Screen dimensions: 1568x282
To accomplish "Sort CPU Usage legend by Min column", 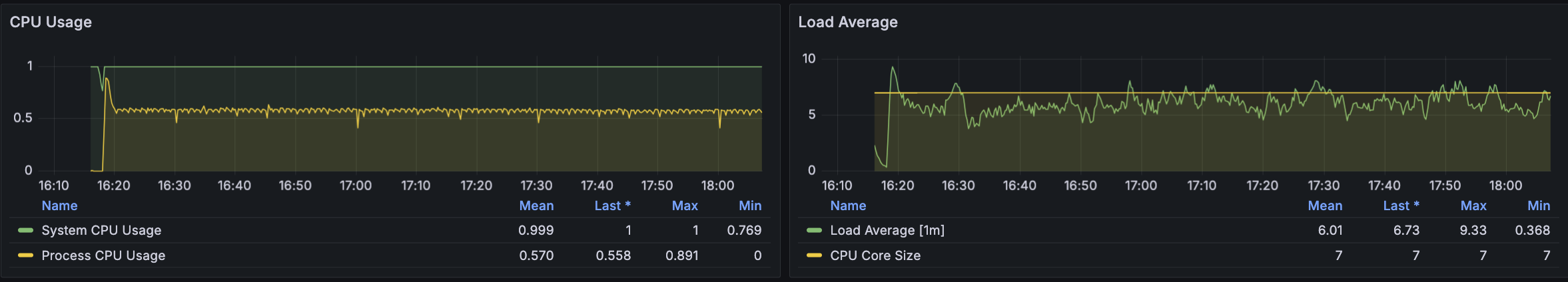I will tap(750, 206).
